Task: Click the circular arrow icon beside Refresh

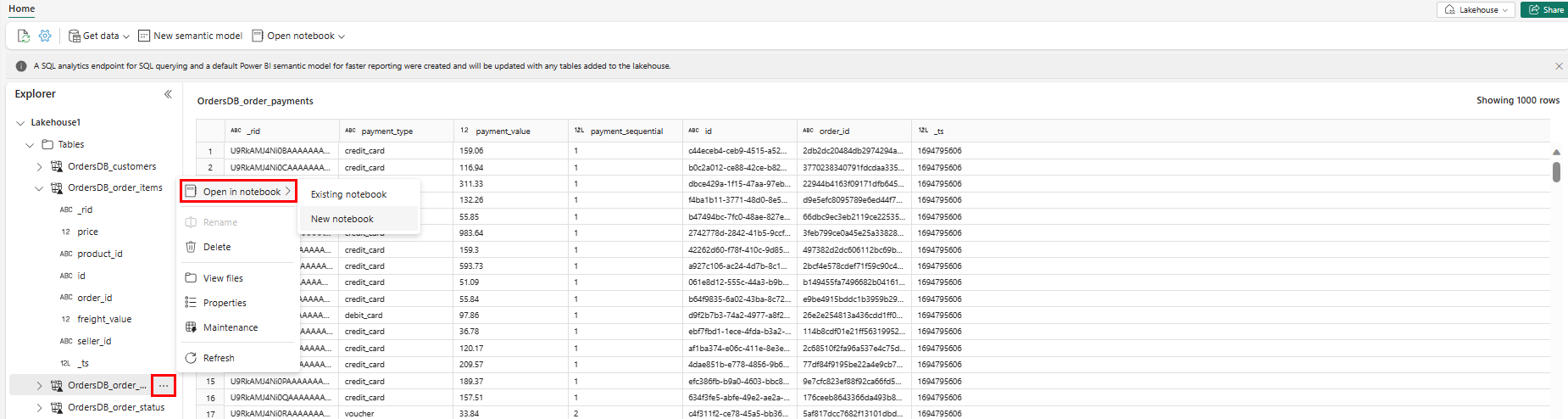Action: tap(191, 358)
